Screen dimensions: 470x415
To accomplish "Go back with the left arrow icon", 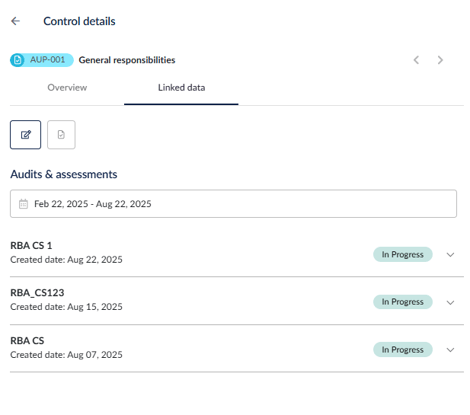I will [15, 21].
